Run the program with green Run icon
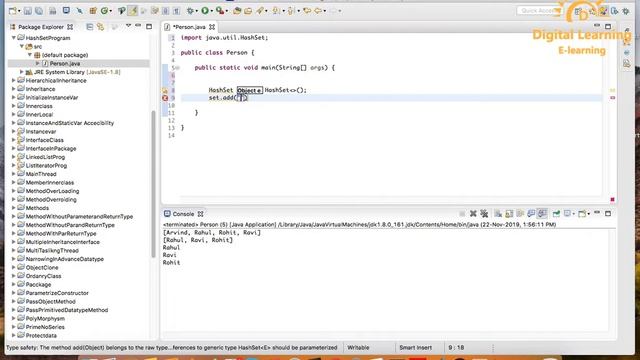The image size is (640, 360). pyautogui.click(x=205, y=11)
